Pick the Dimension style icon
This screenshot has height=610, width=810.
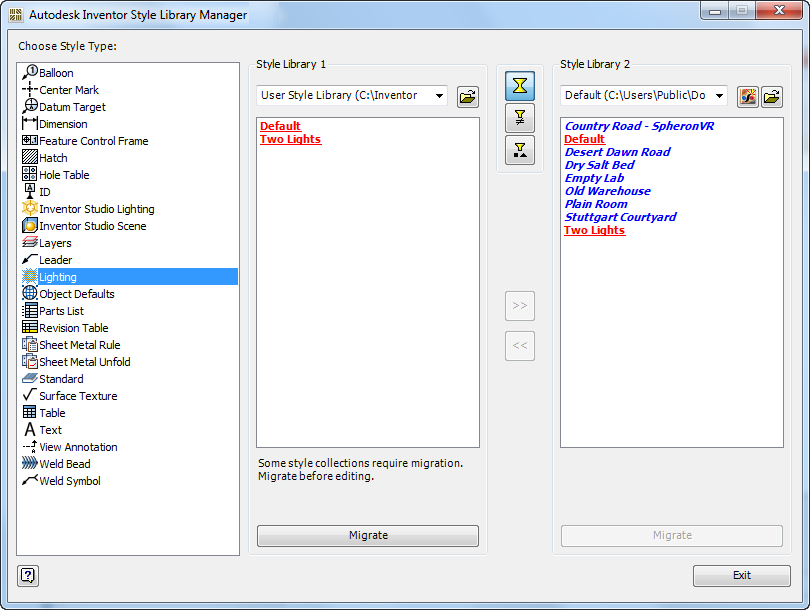(30, 123)
